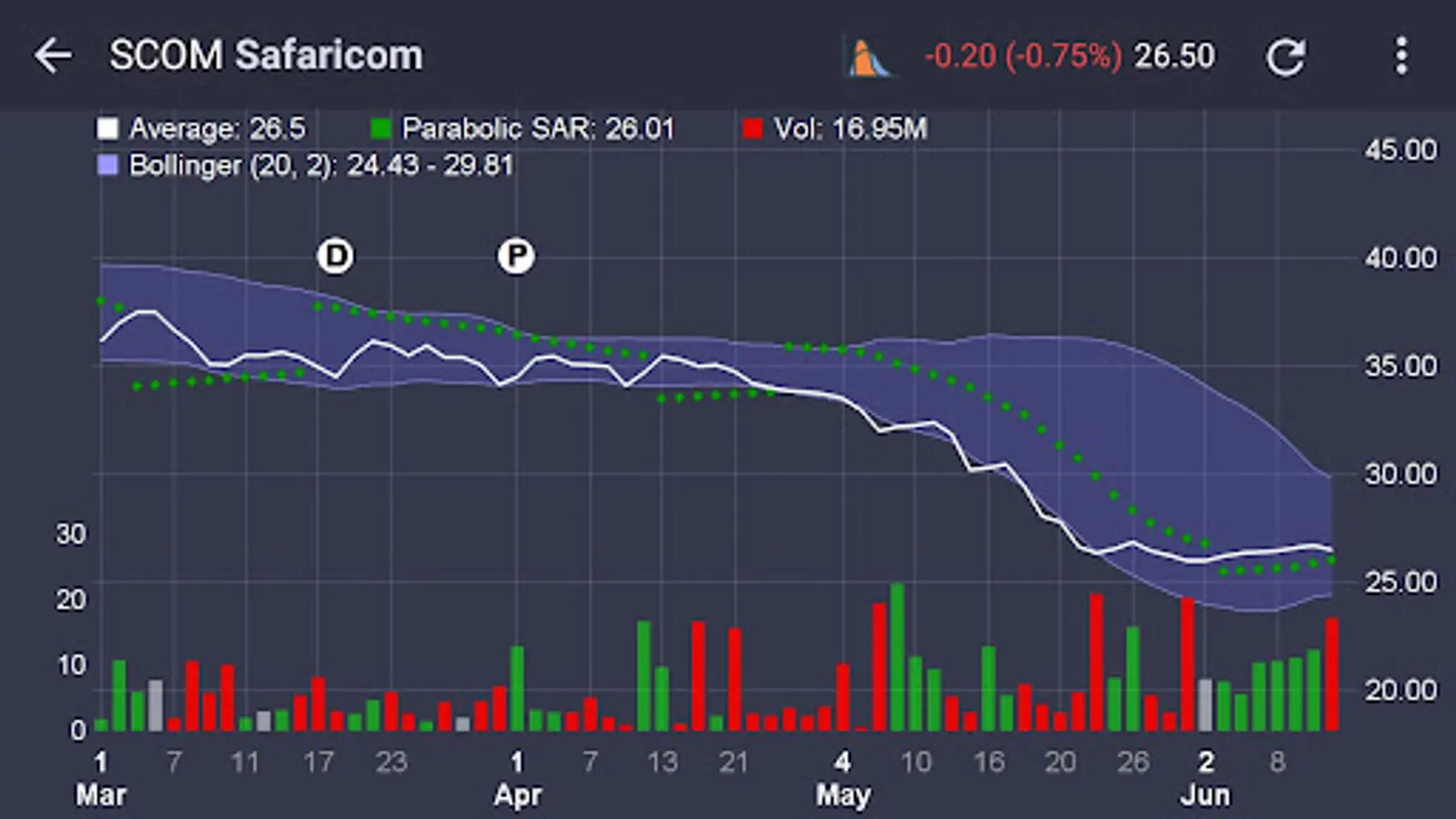Click the '25.00' price axis label
The height and width of the screenshot is (819, 1456).
(x=1400, y=582)
